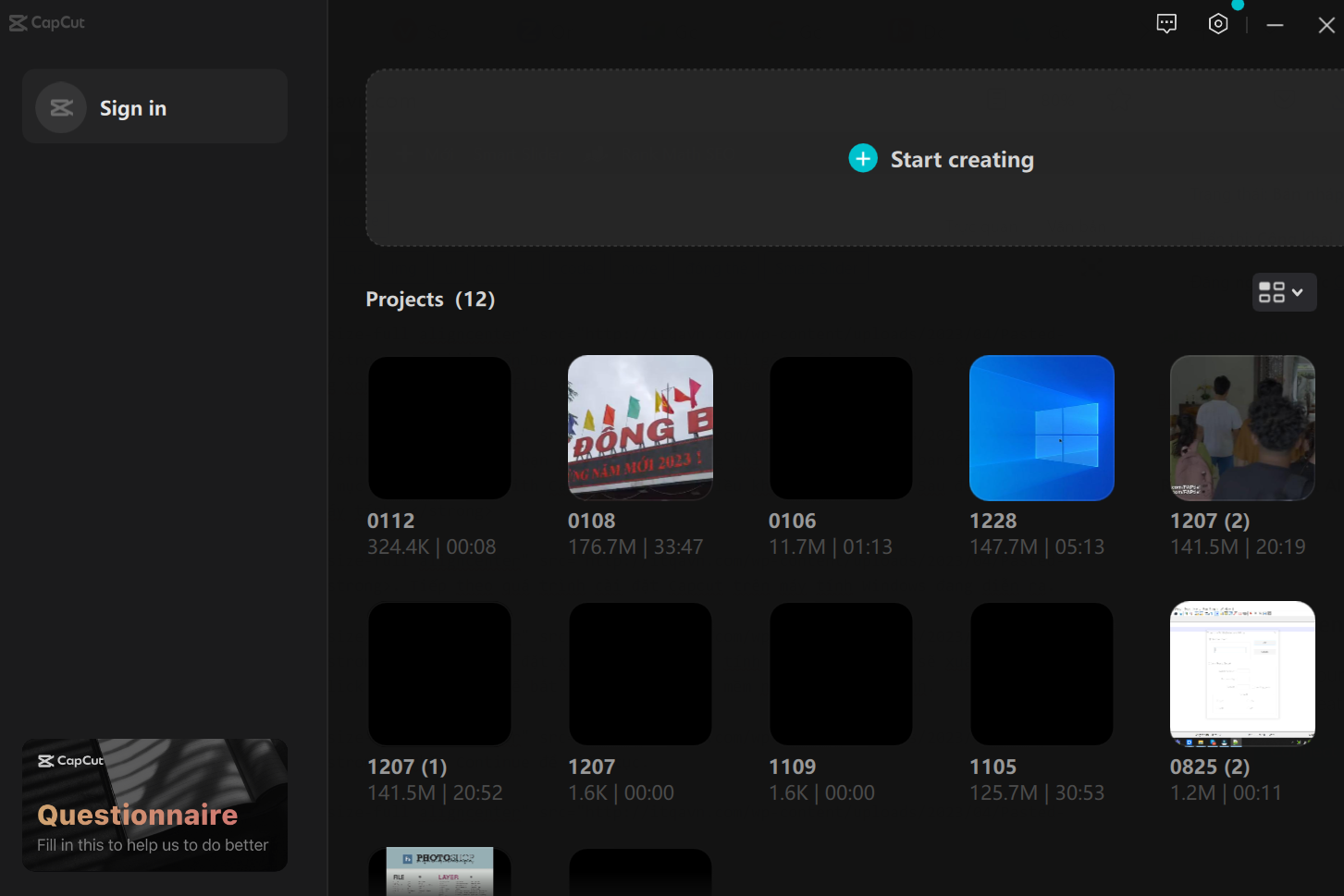The image size is (1344, 896).
Task: Click the project name 0825 (2)
Action: 1210,767
